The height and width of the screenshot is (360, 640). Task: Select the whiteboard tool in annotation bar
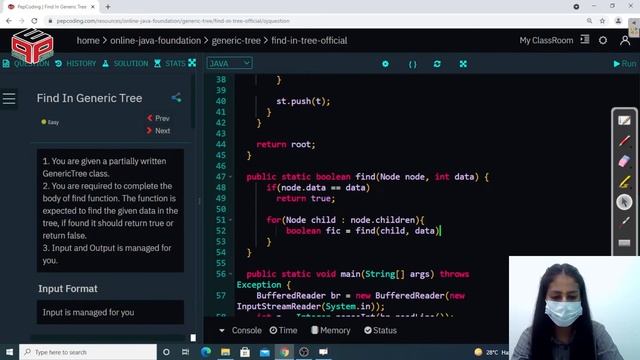[x=624, y=120]
